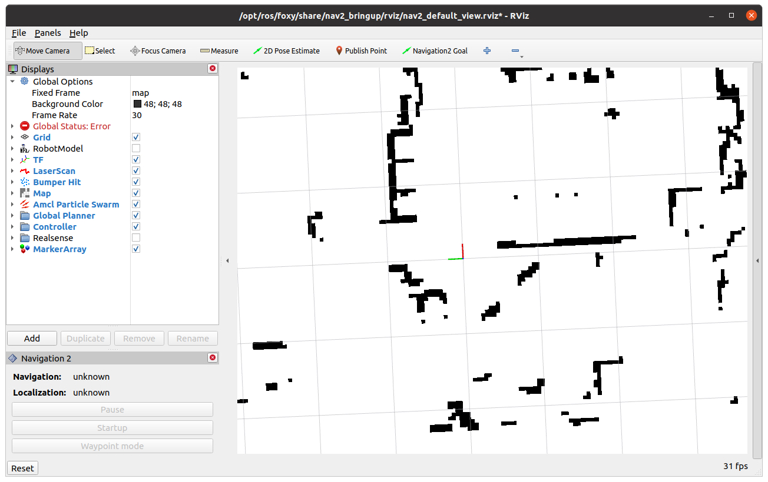This screenshot has width=768, height=482.
Task: Click the Grid display icon
Action: coord(24,137)
